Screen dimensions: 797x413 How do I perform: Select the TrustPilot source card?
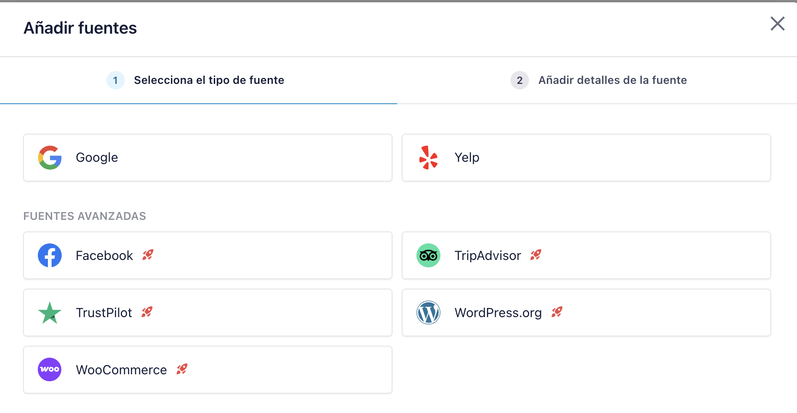click(207, 313)
